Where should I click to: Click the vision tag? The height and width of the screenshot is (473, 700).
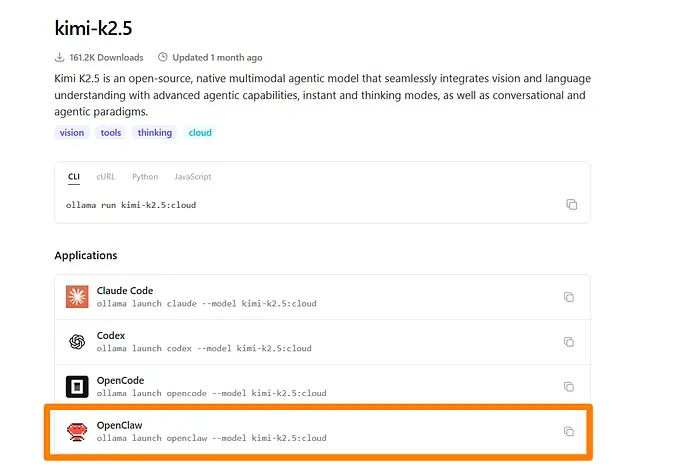pyautogui.click(x=72, y=133)
